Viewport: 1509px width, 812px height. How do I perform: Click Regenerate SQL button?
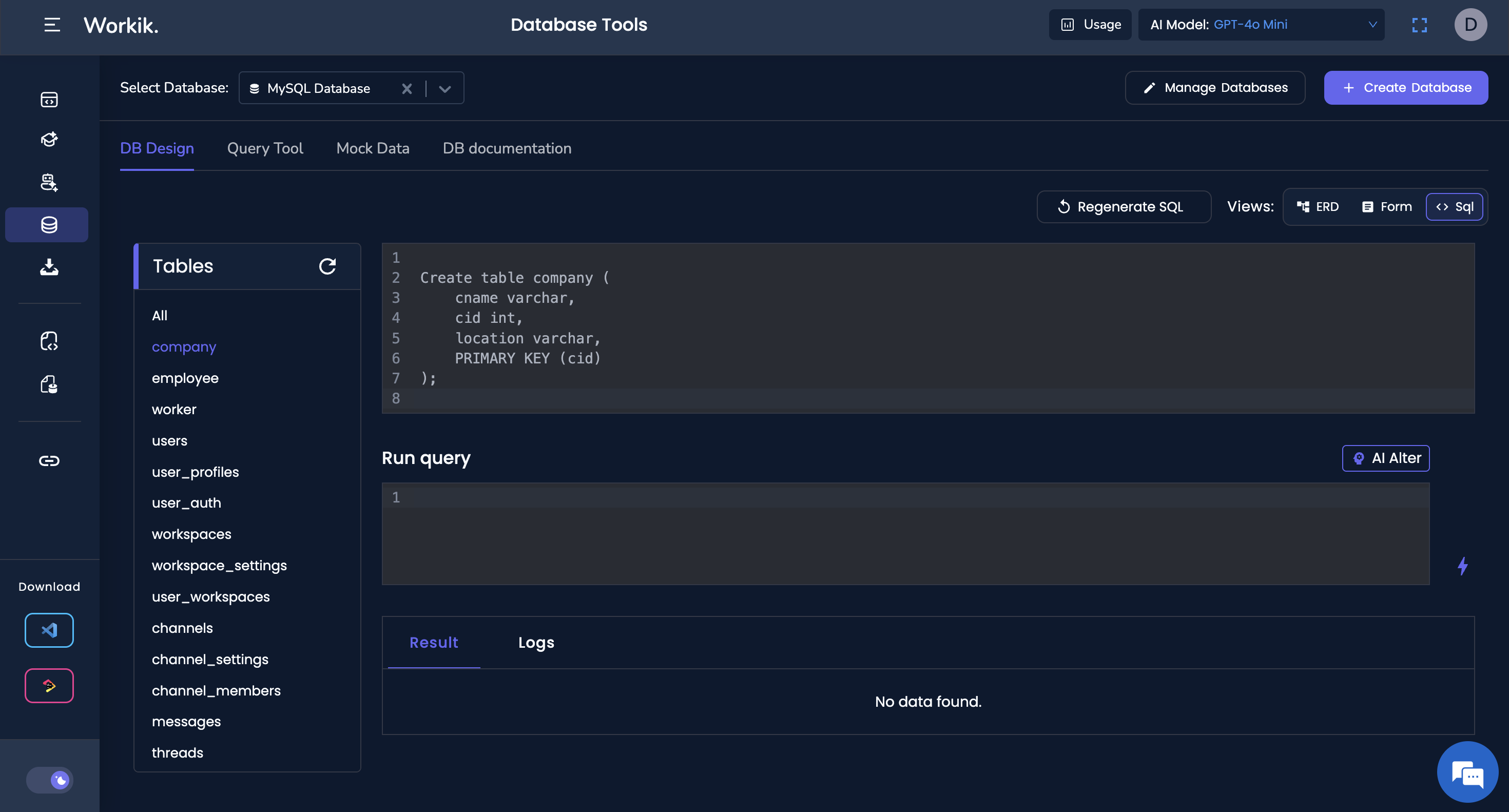click(1124, 207)
